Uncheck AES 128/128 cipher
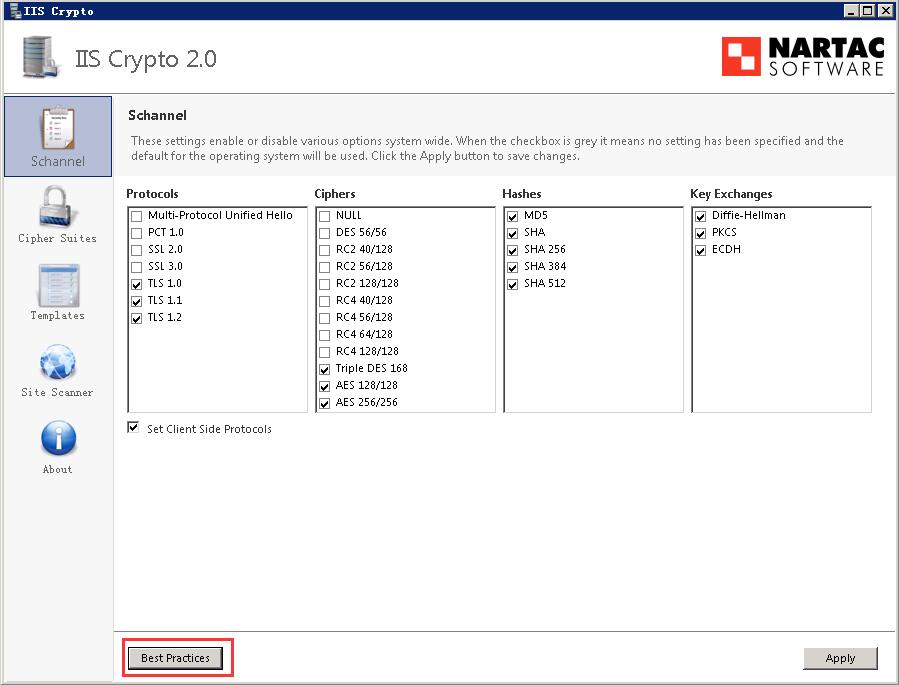Viewport: 899px width, 685px height. (325, 386)
